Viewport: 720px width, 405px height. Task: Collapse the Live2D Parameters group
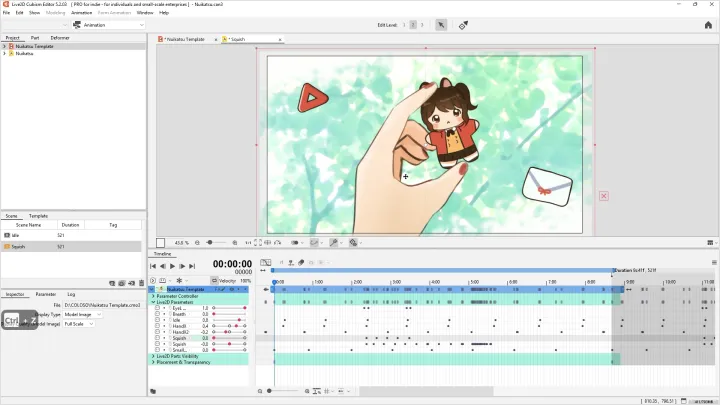coord(153,302)
